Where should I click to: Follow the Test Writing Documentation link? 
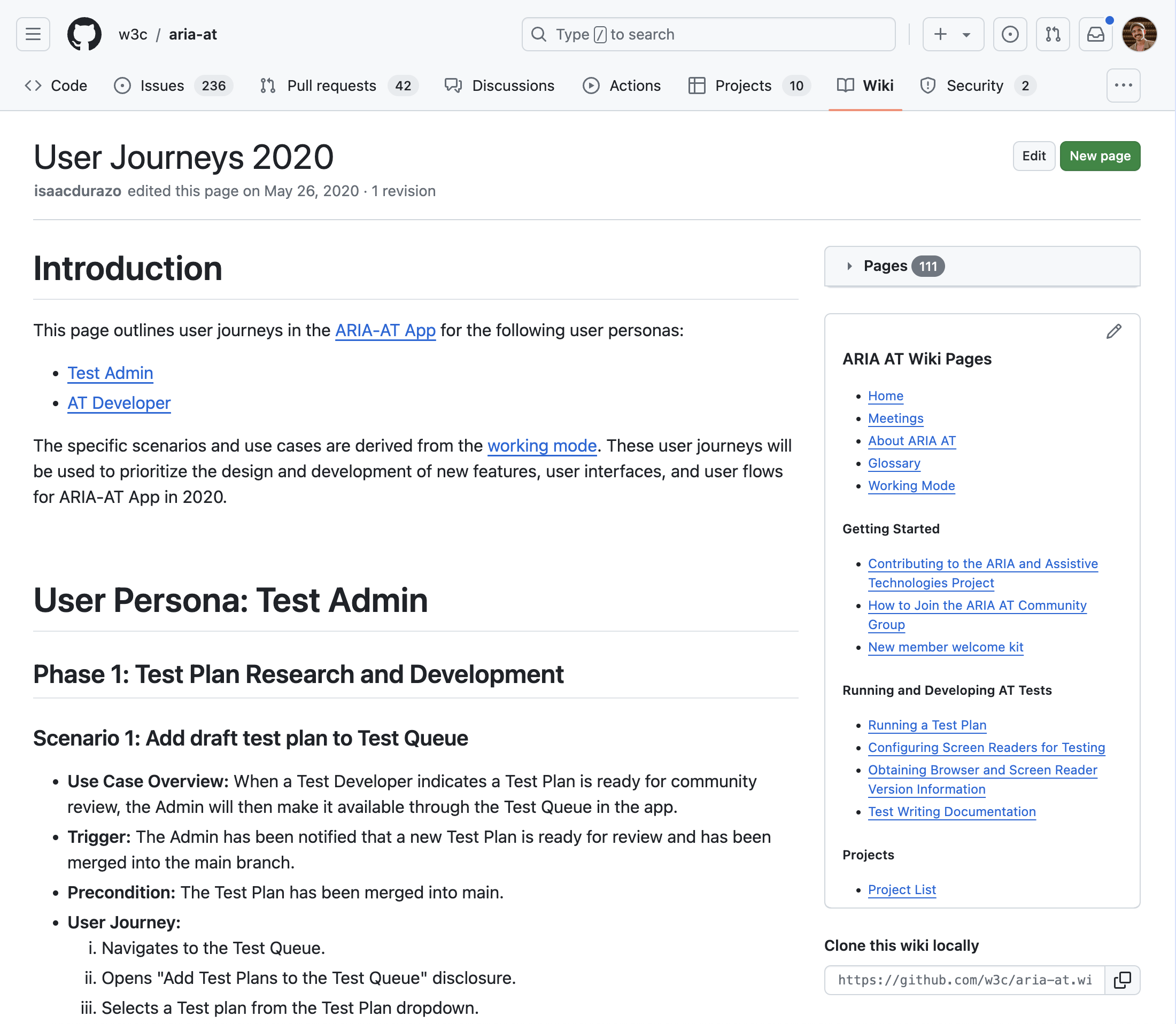tap(951, 811)
